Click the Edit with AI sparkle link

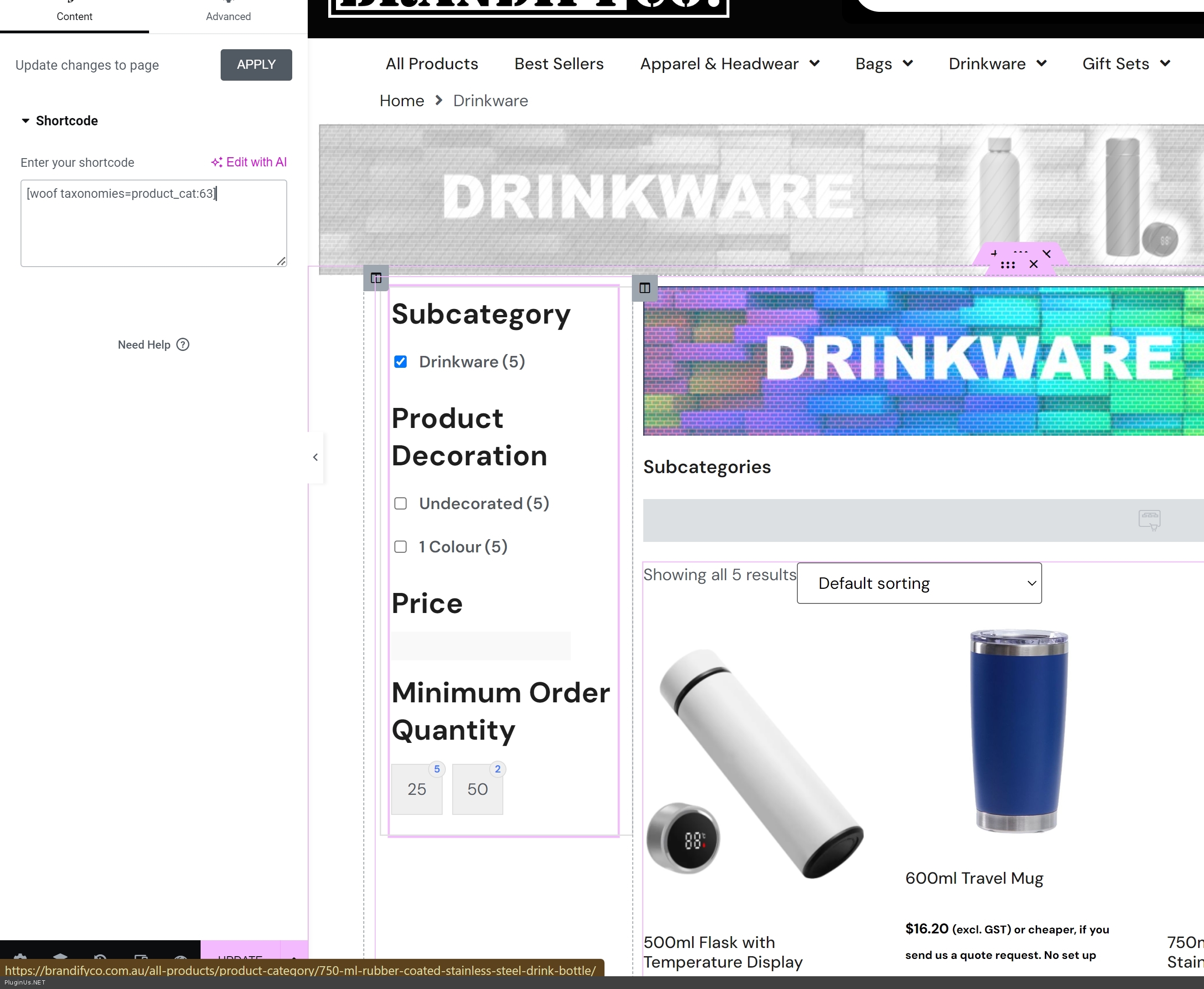(x=249, y=162)
